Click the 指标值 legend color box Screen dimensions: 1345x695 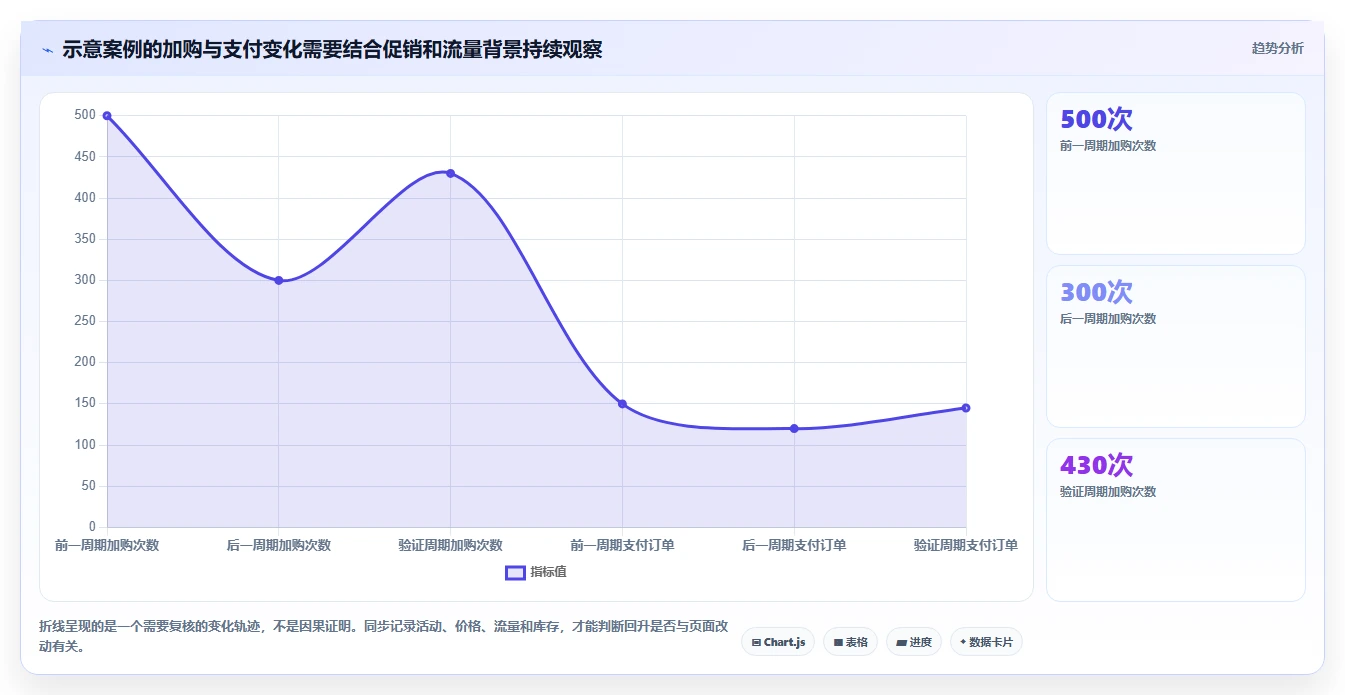515,573
